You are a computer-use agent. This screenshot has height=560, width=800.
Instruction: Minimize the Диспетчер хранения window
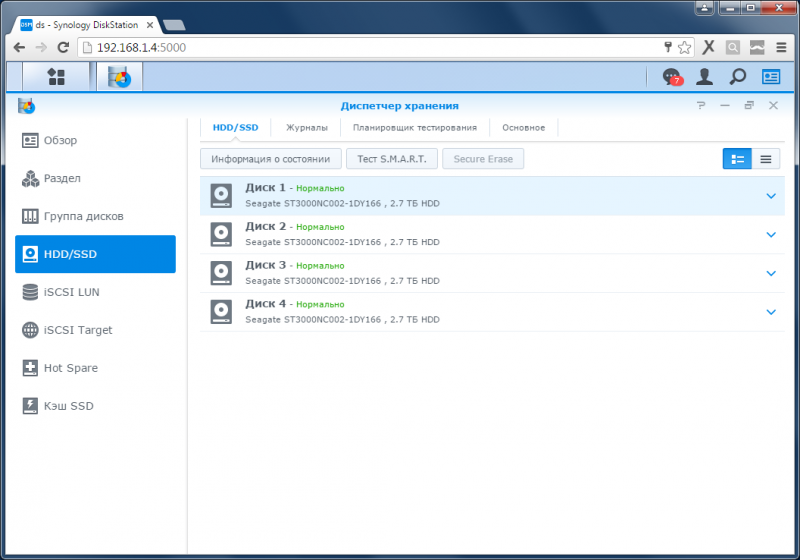tap(725, 105)
